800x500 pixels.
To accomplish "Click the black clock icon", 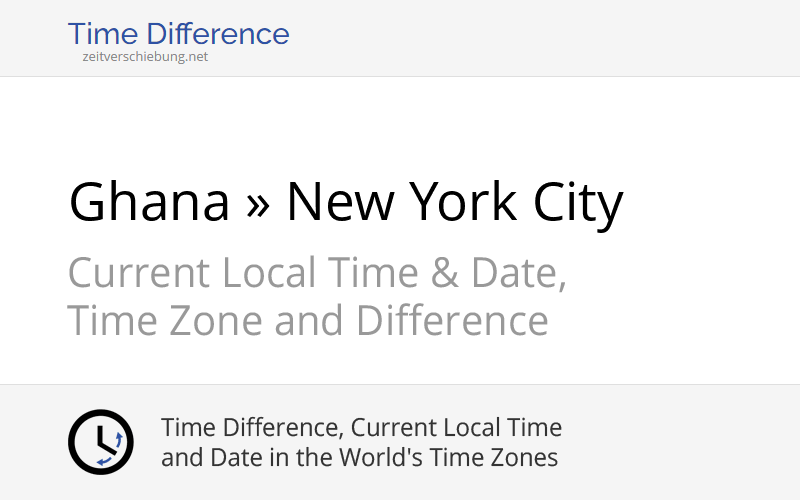I will (x=100, y=442).
